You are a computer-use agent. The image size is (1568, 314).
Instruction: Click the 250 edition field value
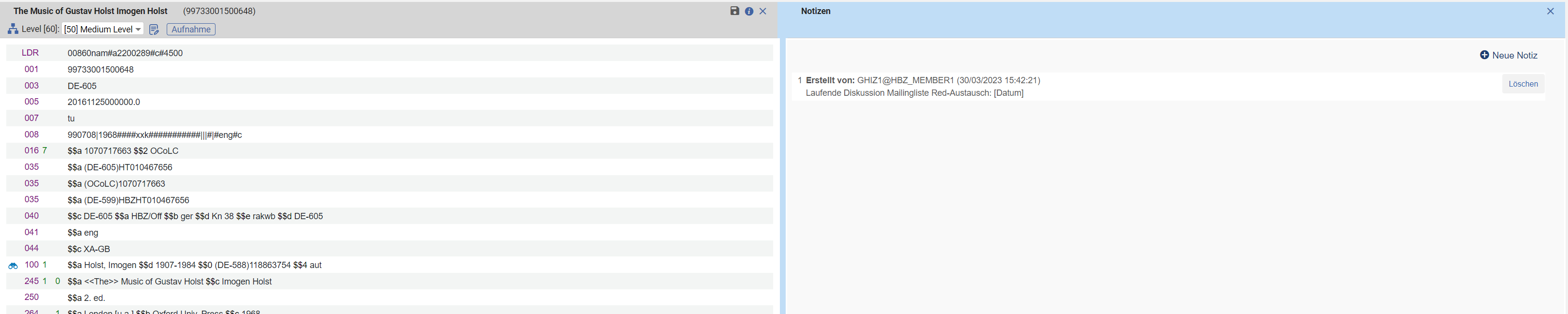click(86, 298)
